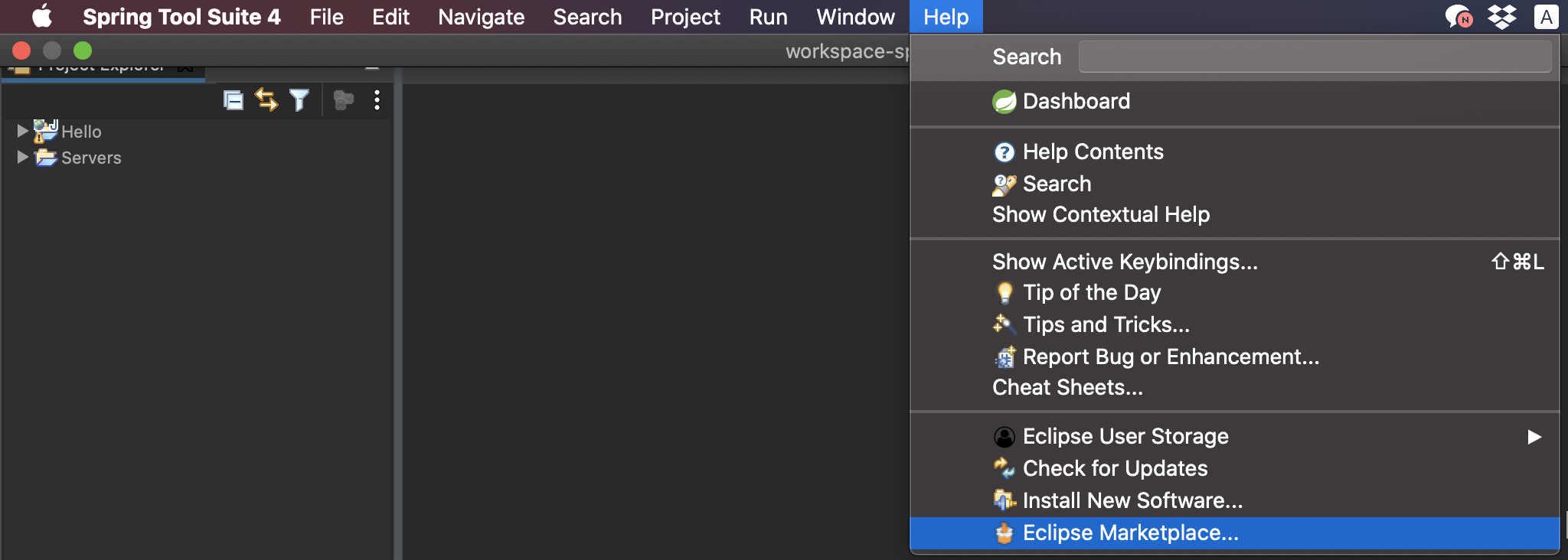The height and width of the screenshot is (560, 1568).
Task: Select Show Active Keybindings
Action: click(x=1234, y=262)
